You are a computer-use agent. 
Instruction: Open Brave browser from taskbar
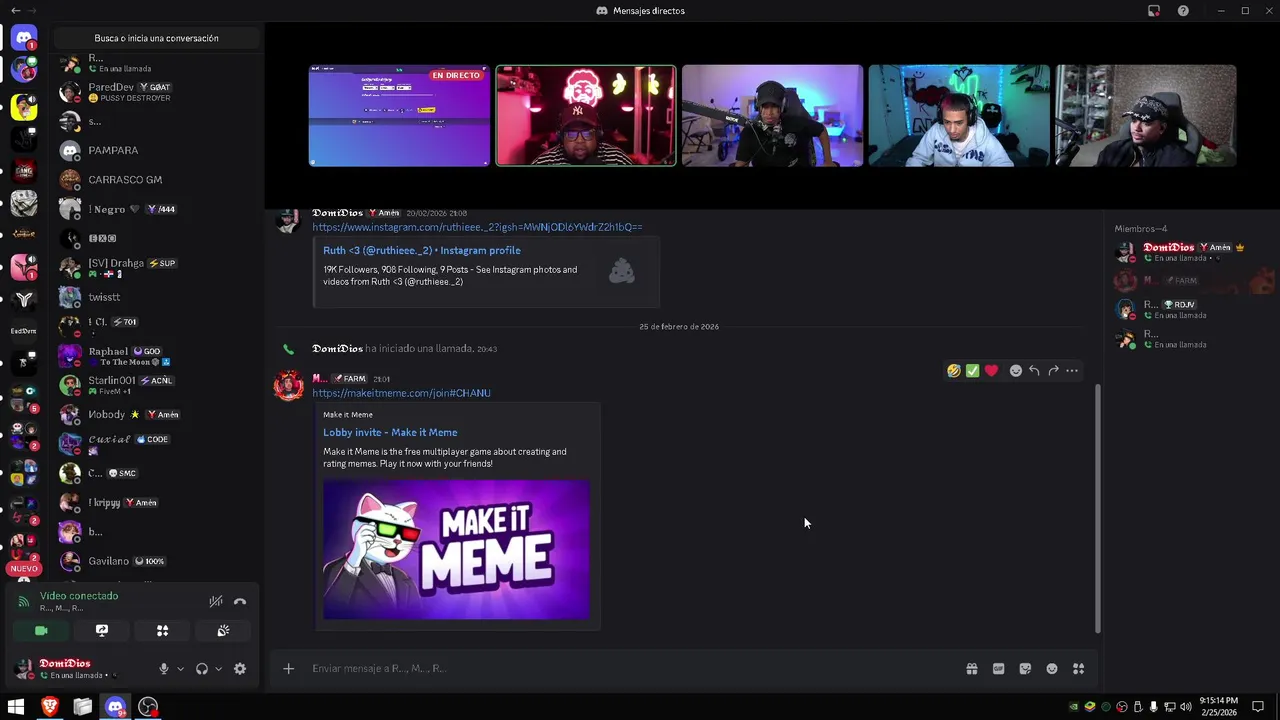click(x=49, y=707)
